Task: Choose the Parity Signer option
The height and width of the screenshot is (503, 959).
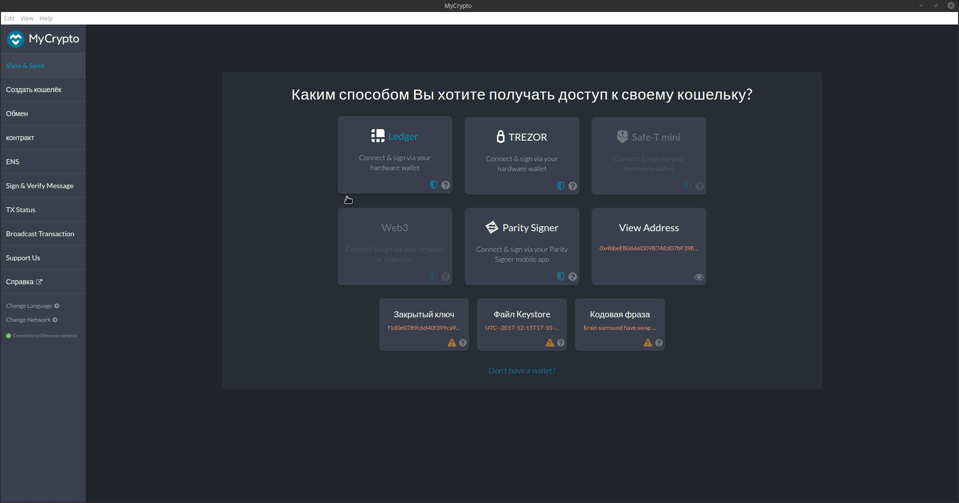Action: point(522,246)
